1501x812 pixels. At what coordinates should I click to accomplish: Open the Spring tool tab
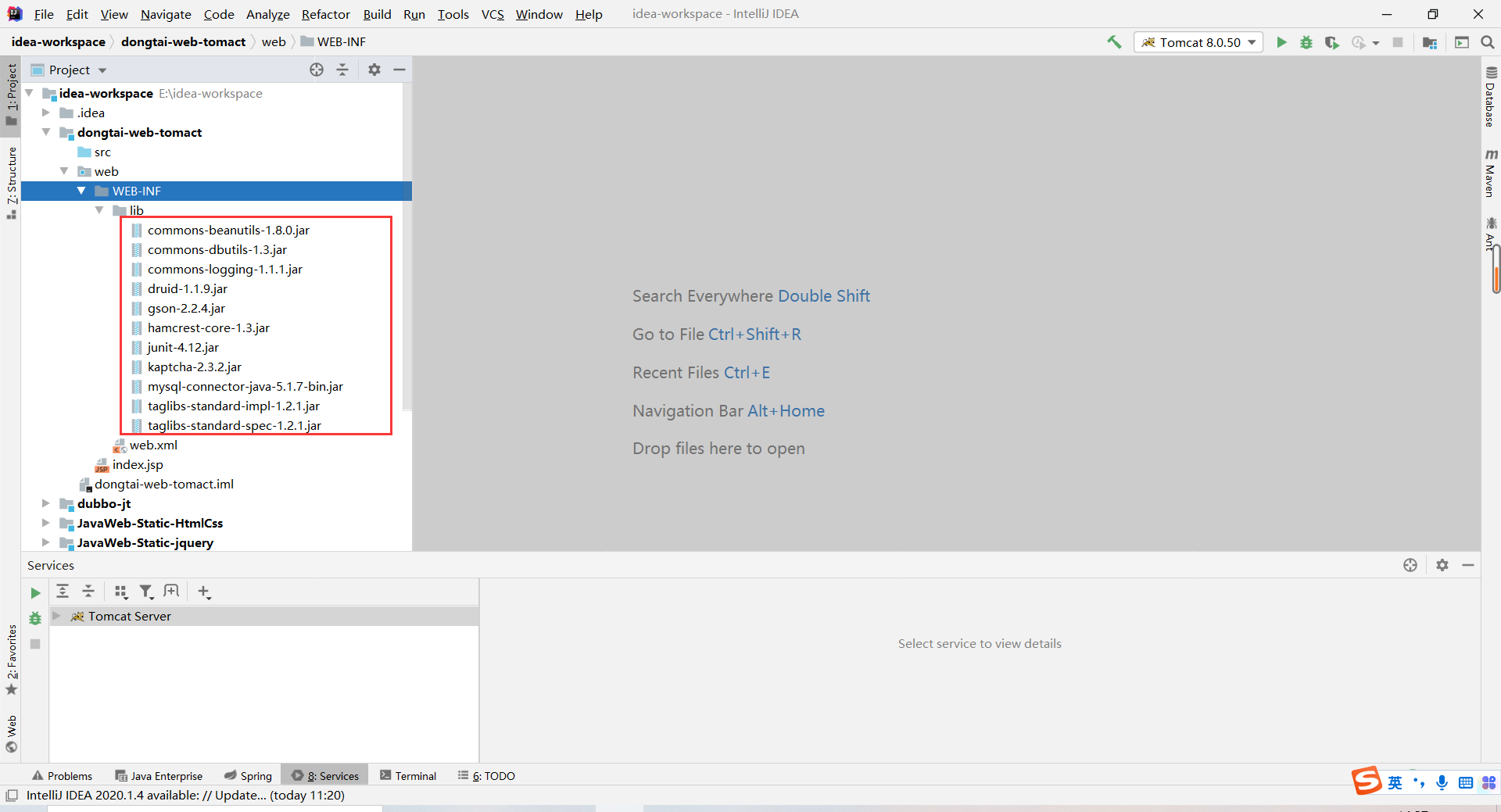pyautogui.click(x=248, y=775)
